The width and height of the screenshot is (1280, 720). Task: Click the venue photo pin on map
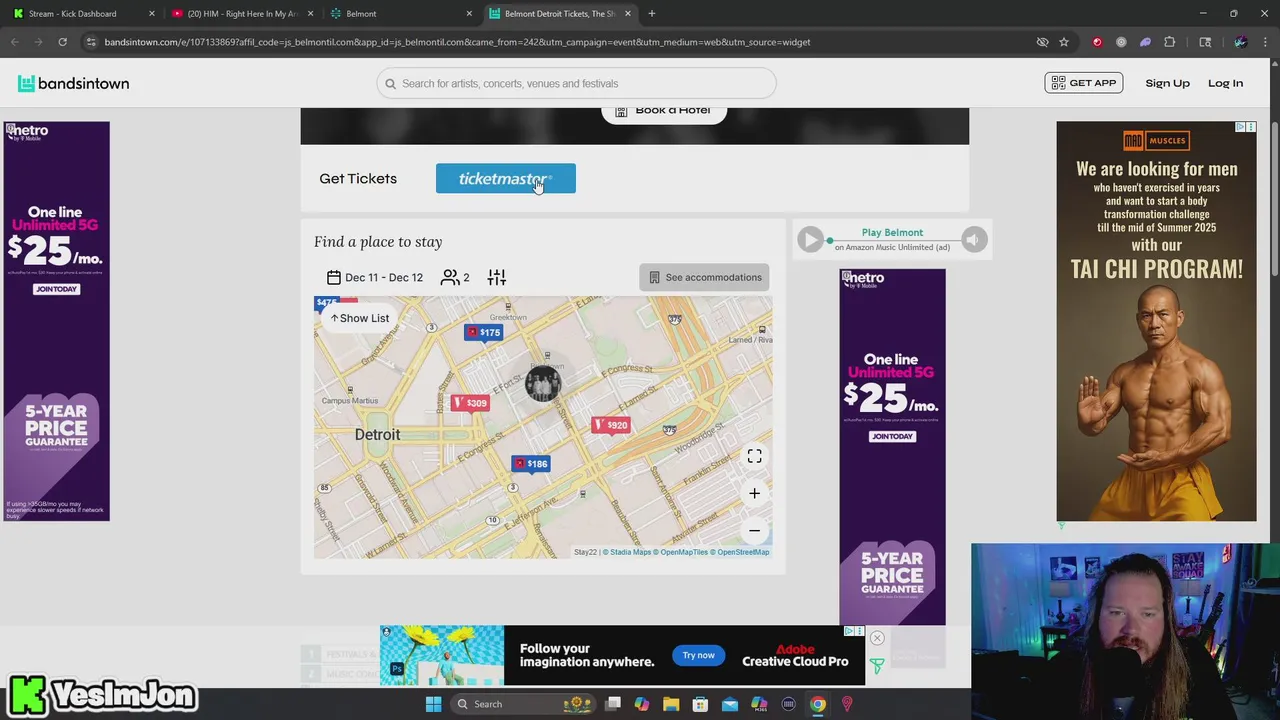coord(543,384)
